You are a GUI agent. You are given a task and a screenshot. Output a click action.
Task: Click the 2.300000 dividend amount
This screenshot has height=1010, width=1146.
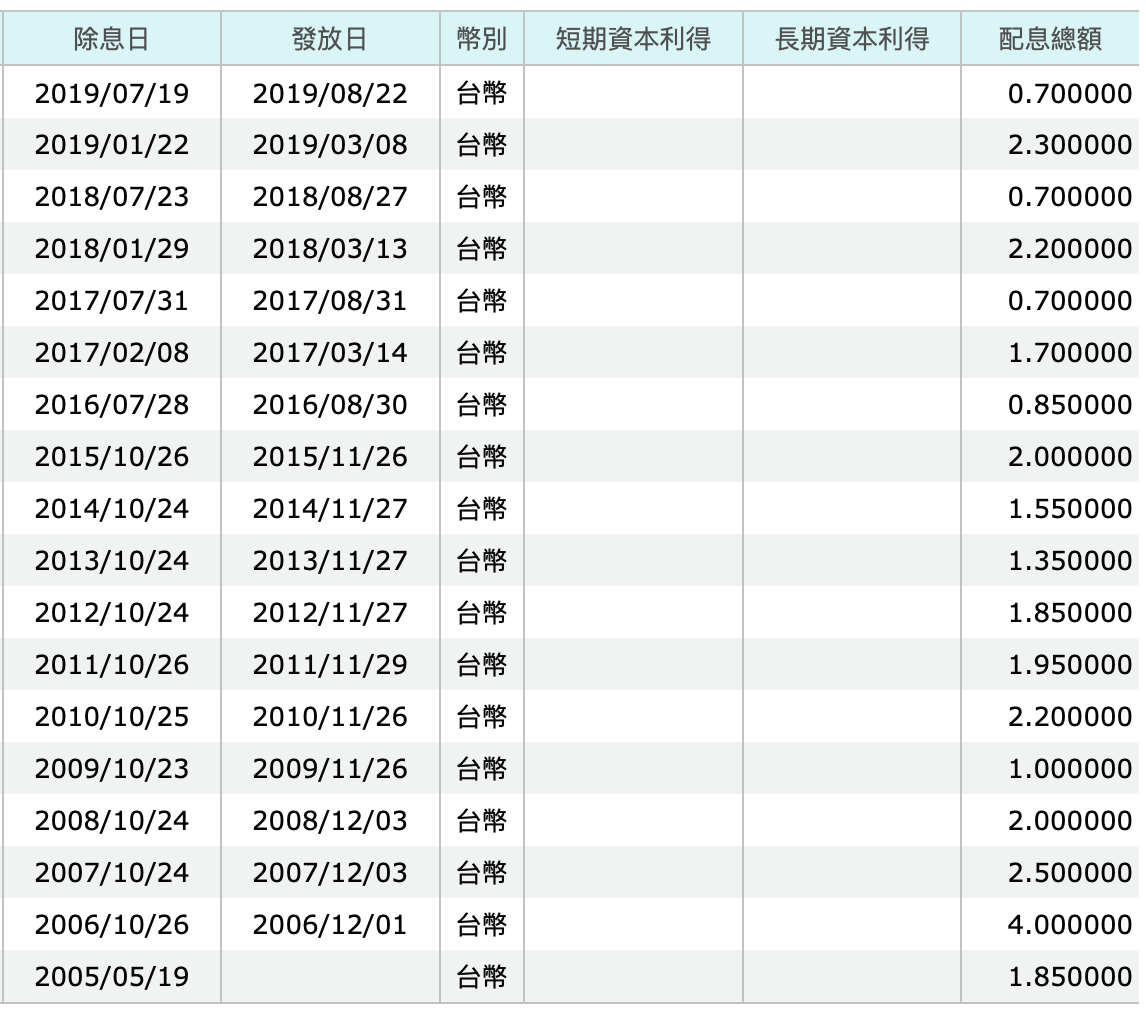tap(1070, 145)
